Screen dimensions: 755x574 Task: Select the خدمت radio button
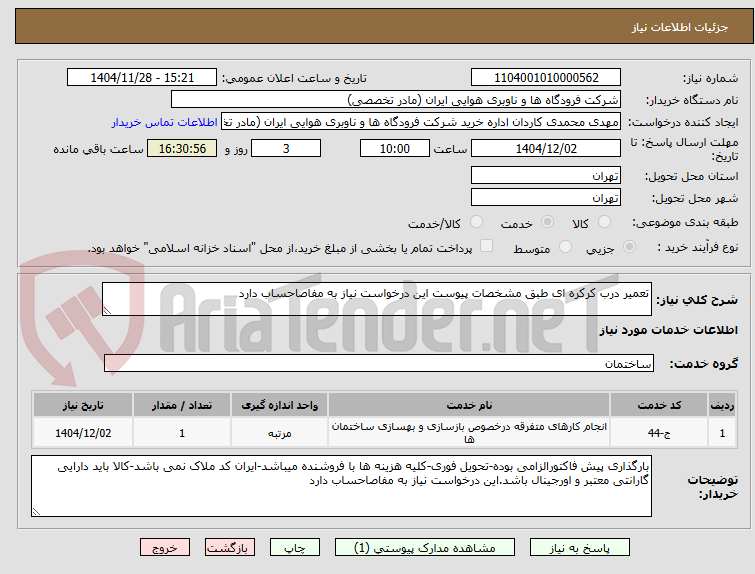pos(547,222)
